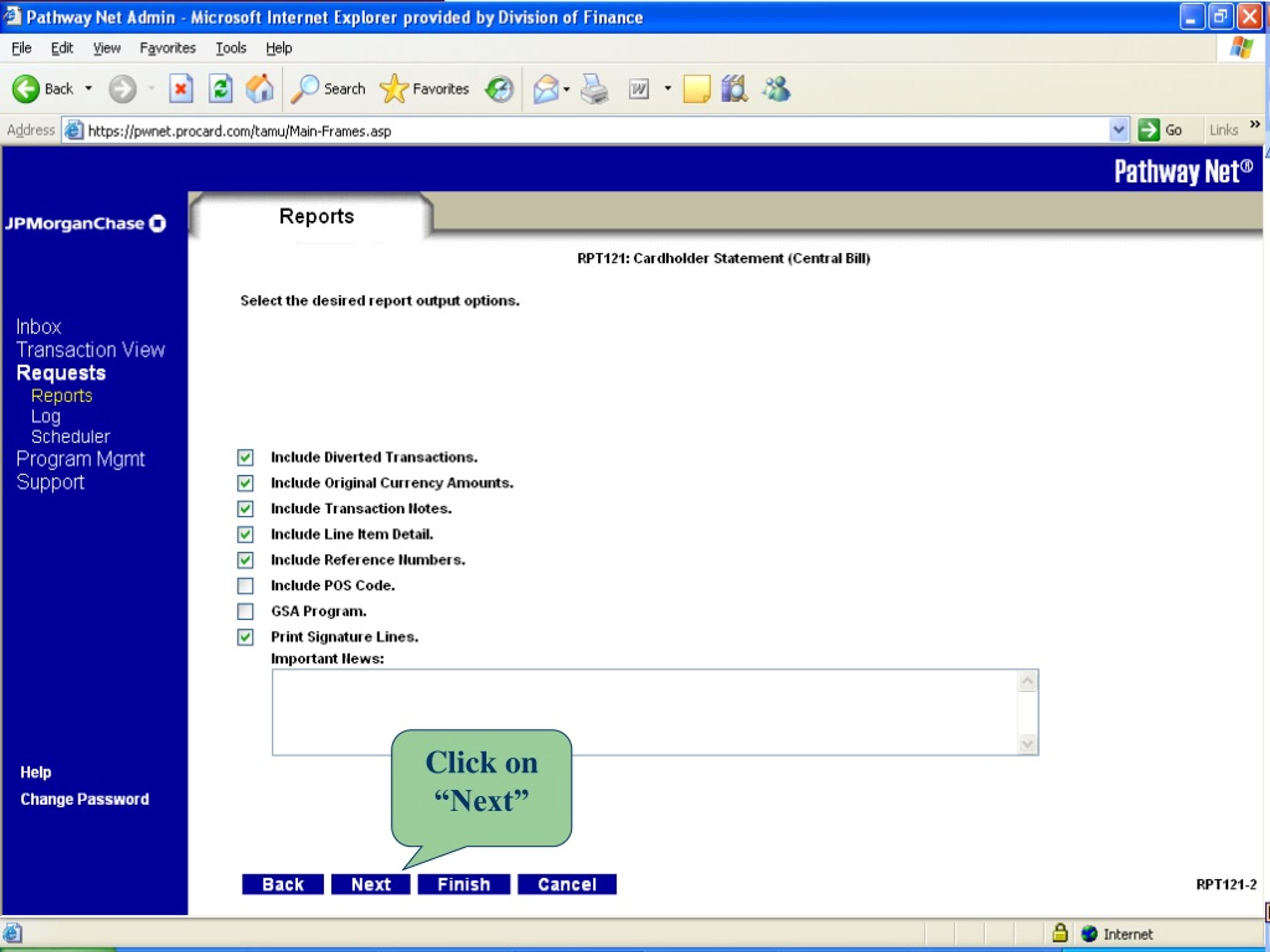Open the File menu
The image size is (1270, 952).
pyautogui.click(x=21, y=48)
